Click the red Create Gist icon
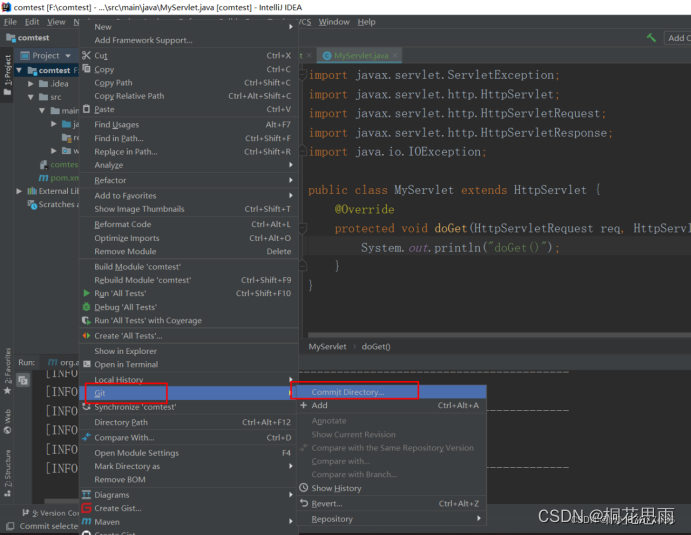 pos(86,508)
